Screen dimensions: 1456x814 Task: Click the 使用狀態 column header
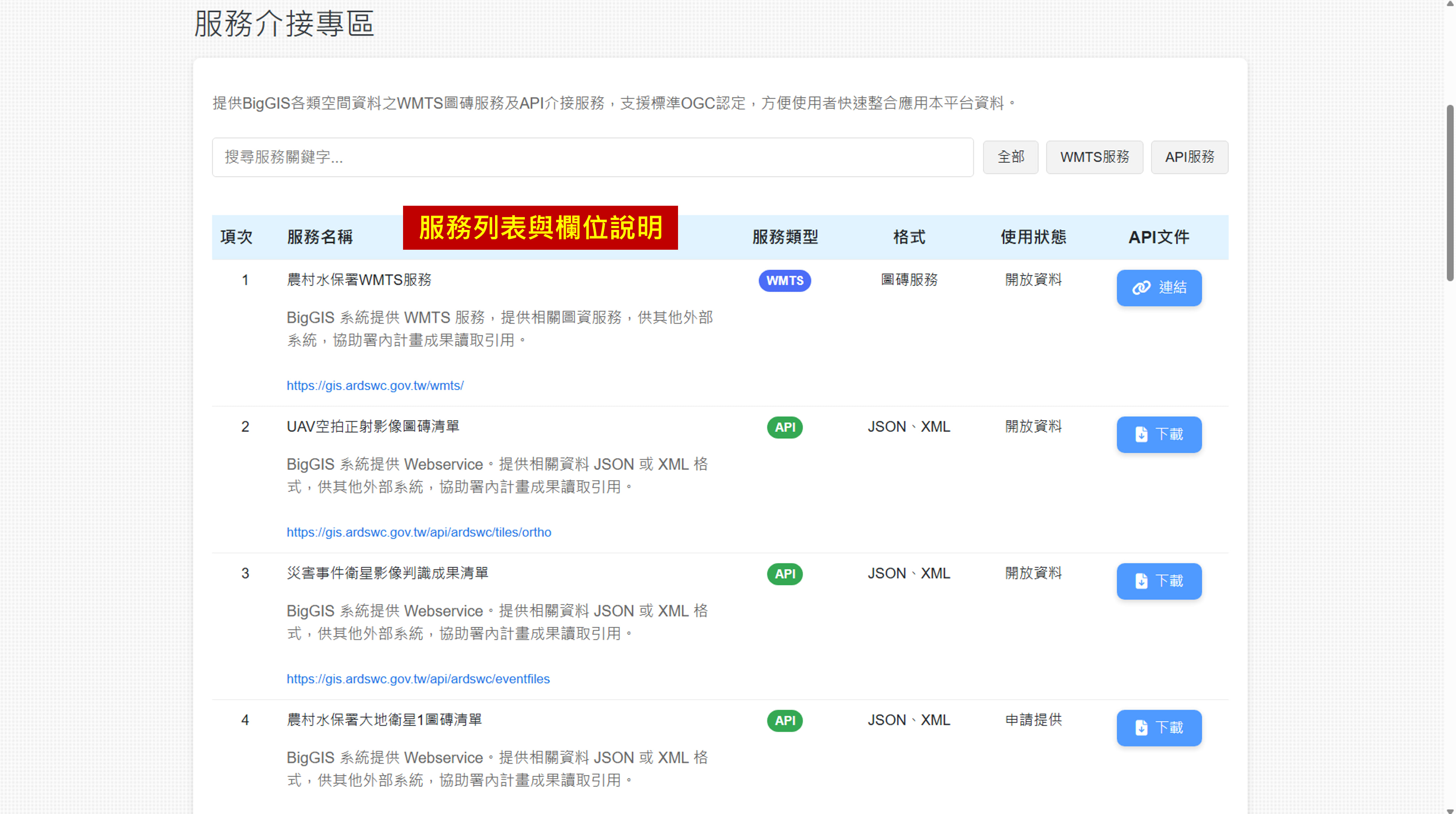click(1033, 237)
